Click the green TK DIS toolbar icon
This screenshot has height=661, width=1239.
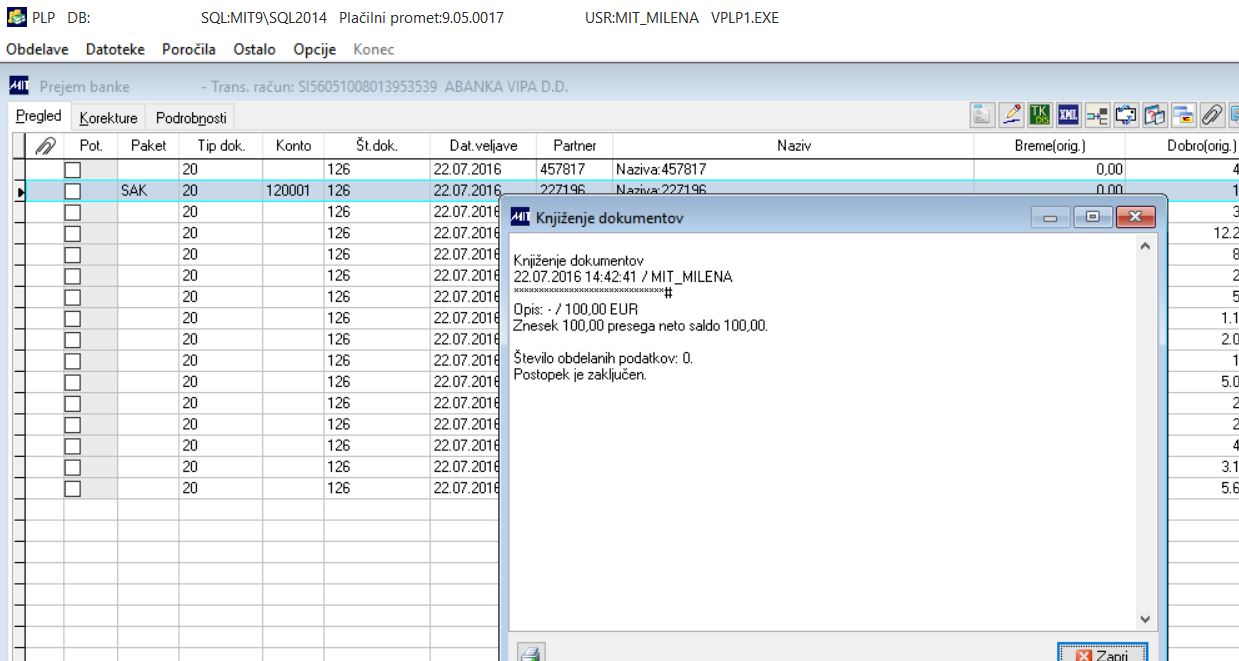(1040, 115)
